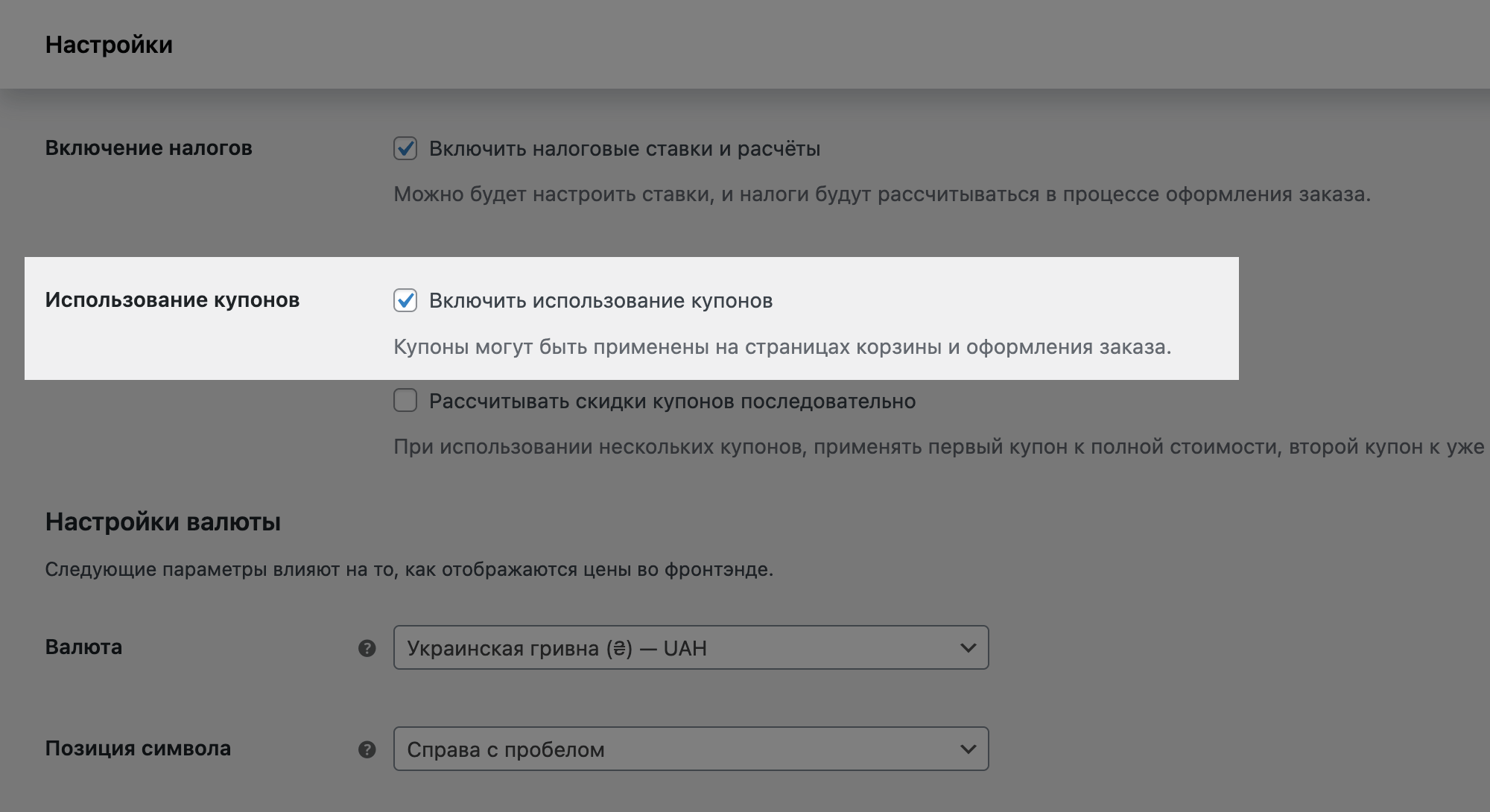This screenshot has width=1490, height=812.
Task: Click the 'Позиция символа' field label
Action: [138, 748]
